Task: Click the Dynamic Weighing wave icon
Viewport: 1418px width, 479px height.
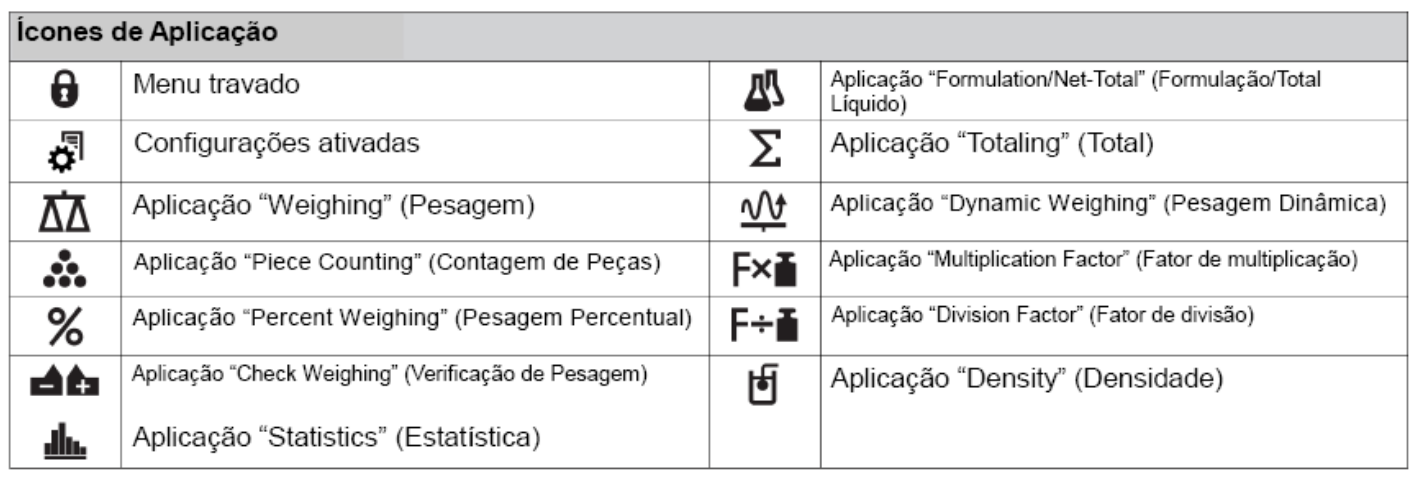Action: click(765, 209)
